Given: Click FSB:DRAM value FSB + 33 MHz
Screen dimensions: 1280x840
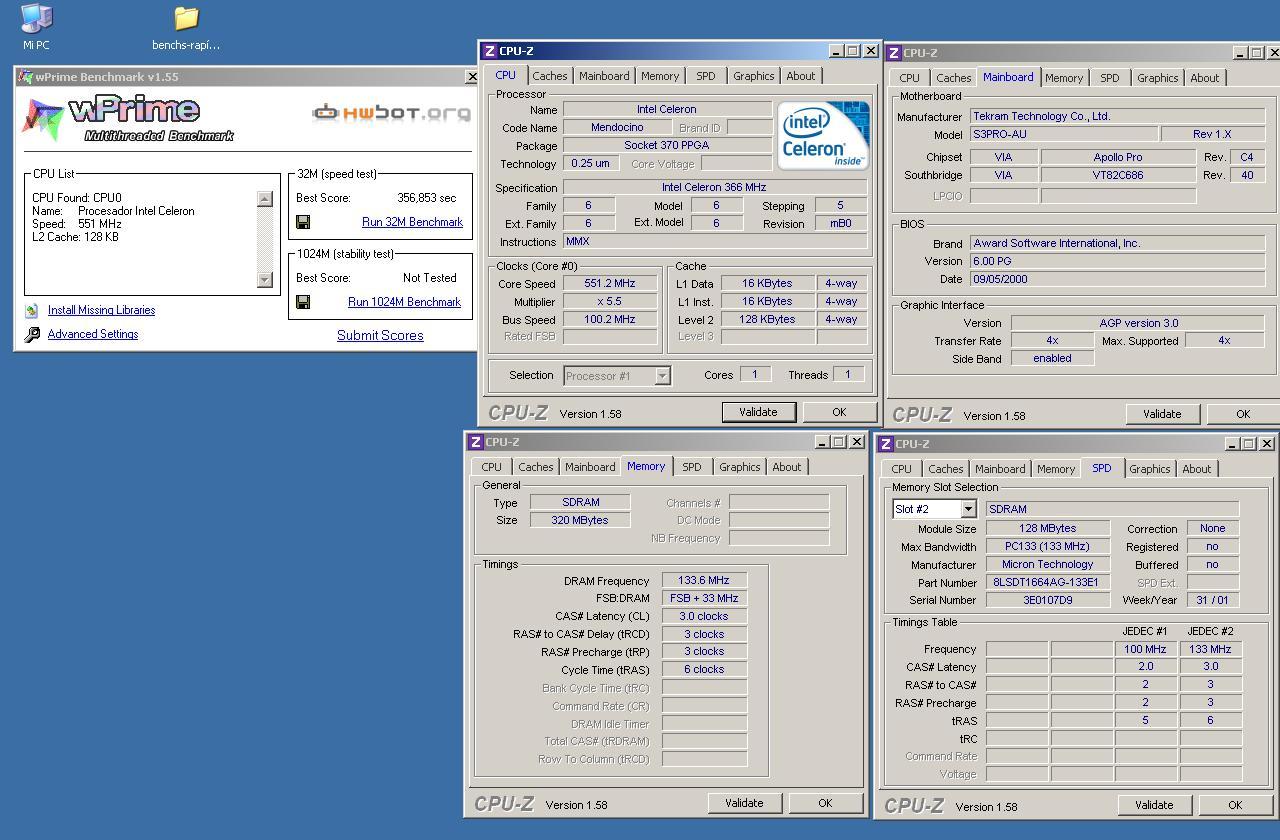Looking at the screenshot, I should point(704,599).
